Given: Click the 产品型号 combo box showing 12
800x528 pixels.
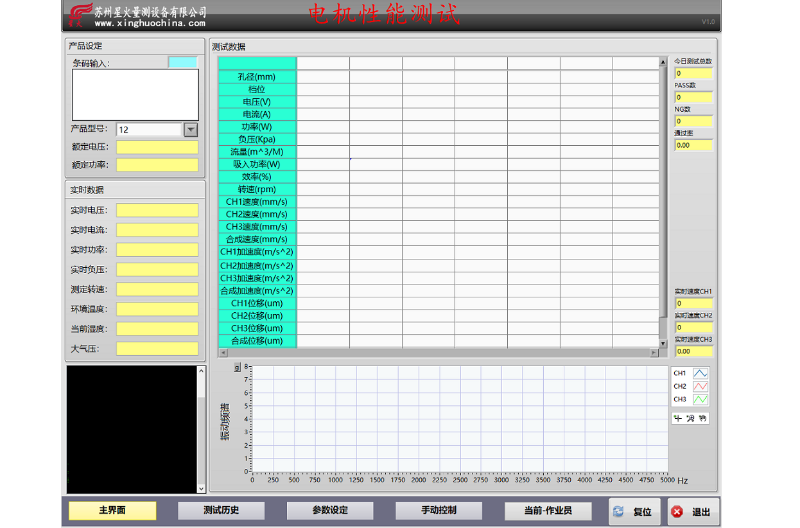Looking at the screenshot, I should (x=149, y=130).
